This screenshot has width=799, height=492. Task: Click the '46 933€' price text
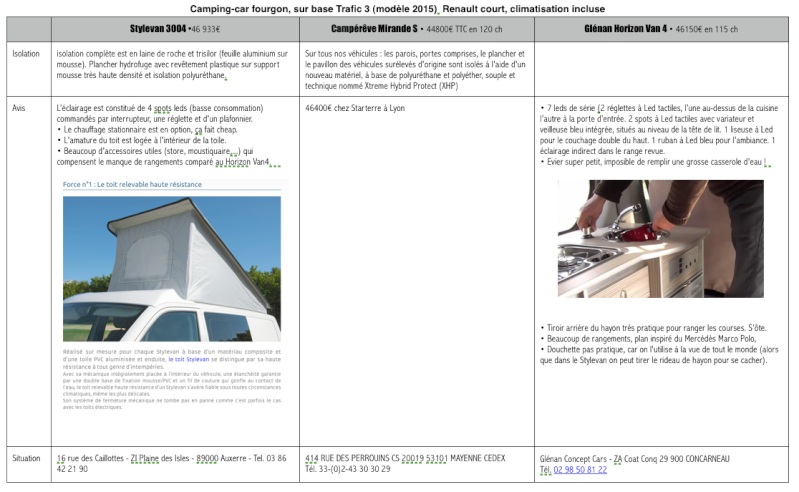pyautogui.click(x=206, y=29)
